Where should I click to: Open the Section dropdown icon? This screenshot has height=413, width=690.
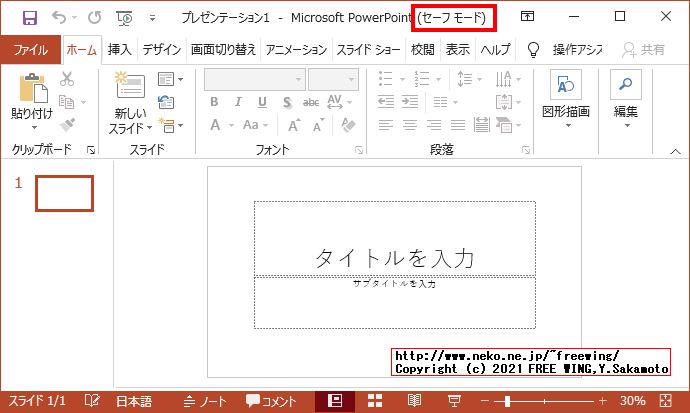(x=170, y=125)
